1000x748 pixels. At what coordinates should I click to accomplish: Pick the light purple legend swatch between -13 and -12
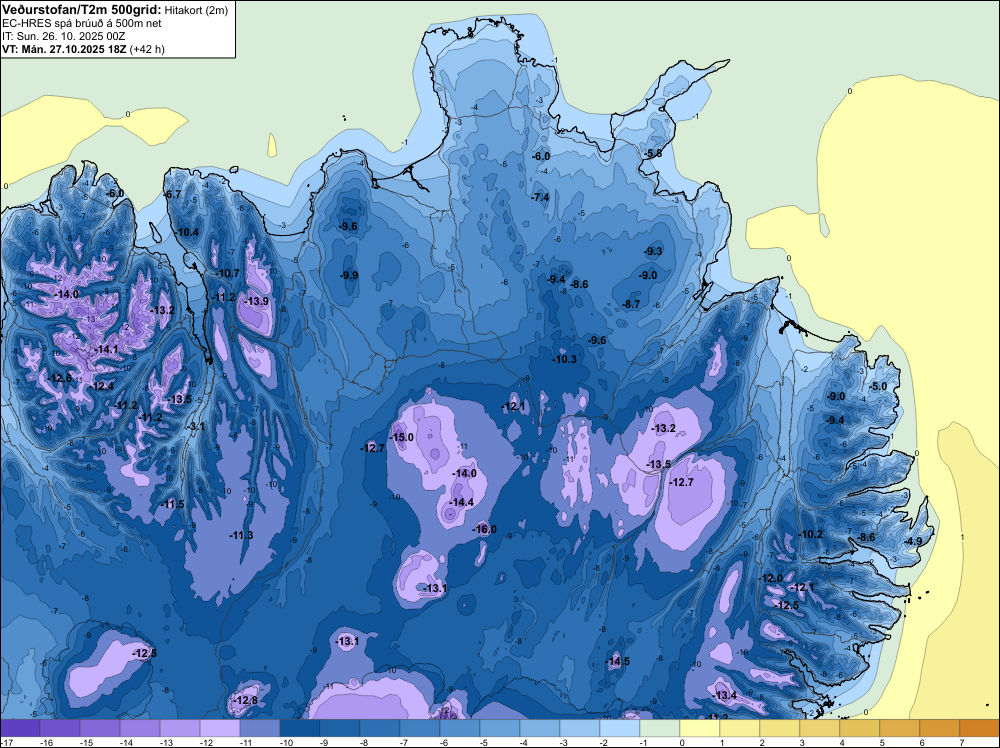coord(180,728)
